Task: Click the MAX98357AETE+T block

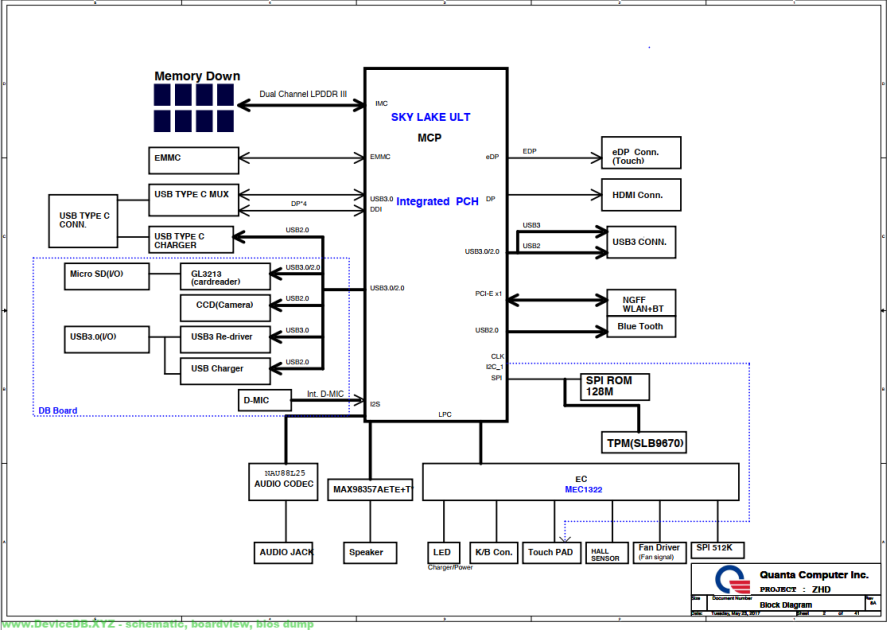Action: (x=370, y=490)
